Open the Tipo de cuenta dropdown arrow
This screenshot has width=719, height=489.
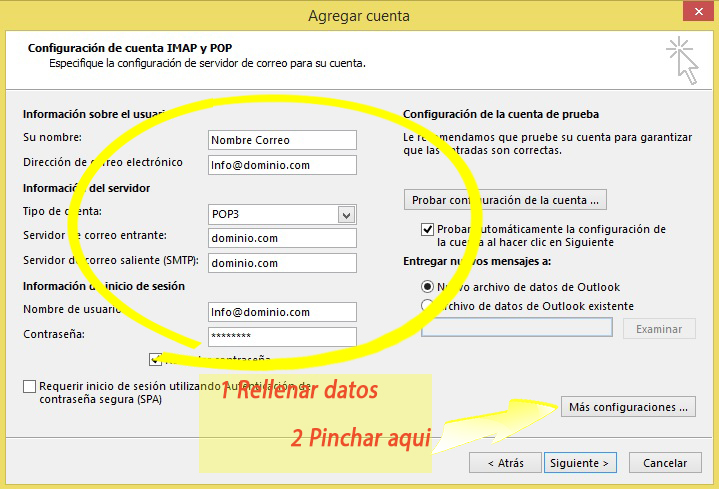[346, 215]
